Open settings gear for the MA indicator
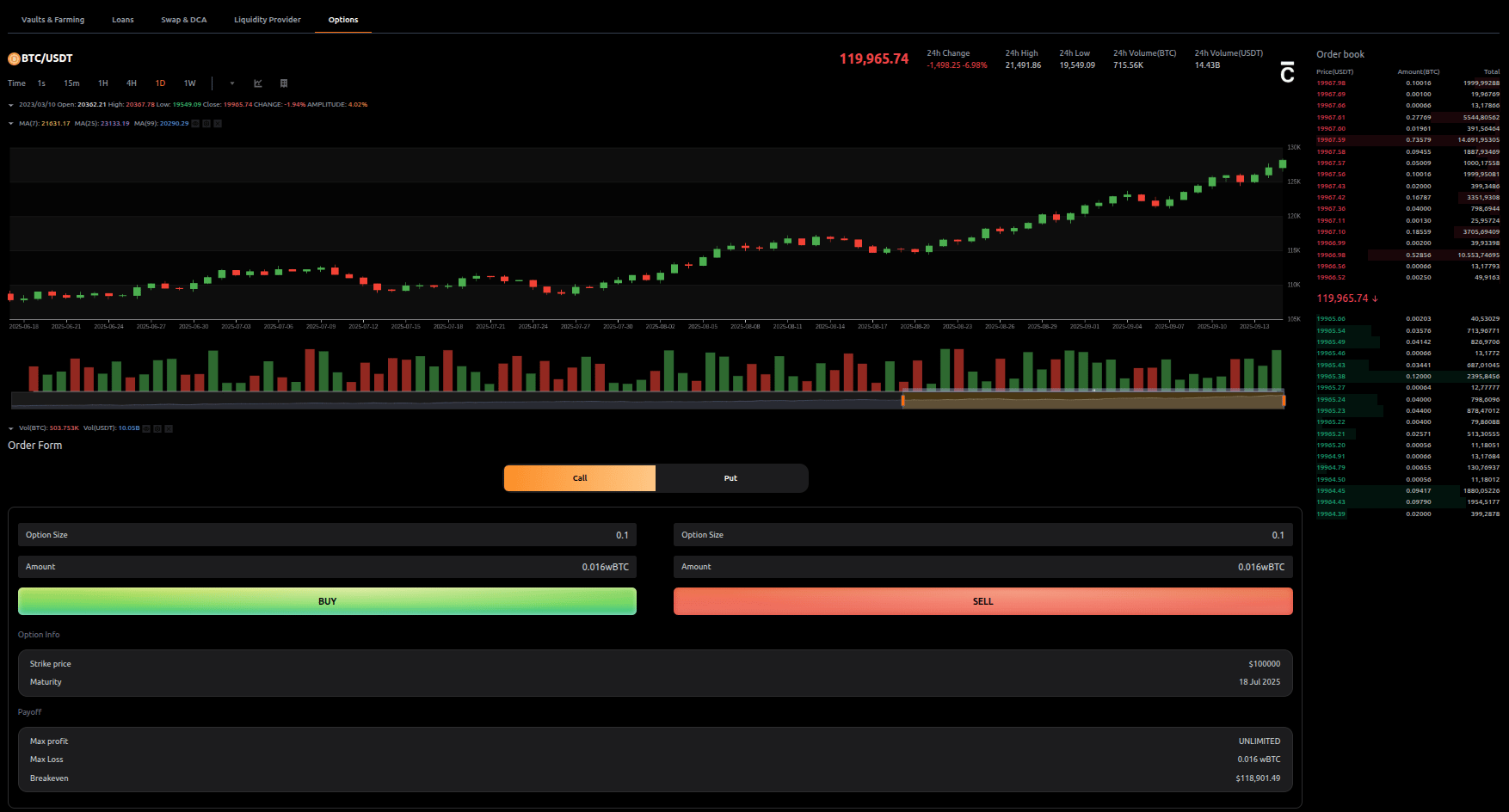1509x812 pixels. click(x=206, y=123)
